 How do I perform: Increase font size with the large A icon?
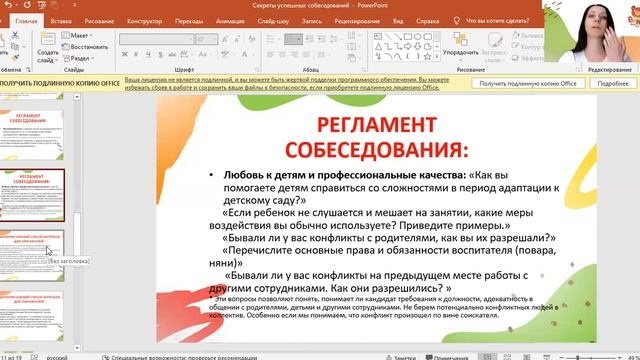coord(225,39)
